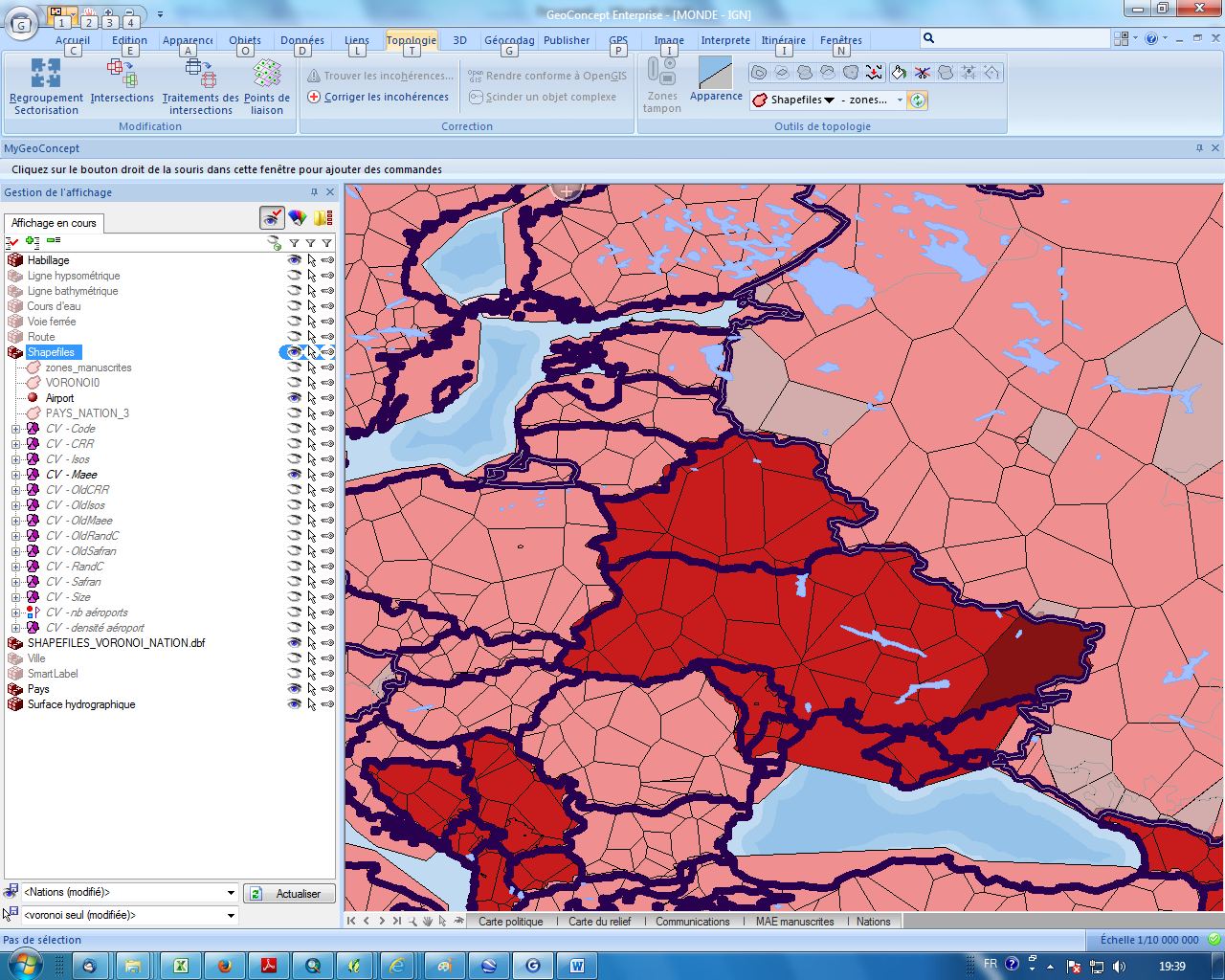Expand the CV - CRR tree node
Image resolution: width=1225 pixels, height=980 pixels.
tap(15, 444)
